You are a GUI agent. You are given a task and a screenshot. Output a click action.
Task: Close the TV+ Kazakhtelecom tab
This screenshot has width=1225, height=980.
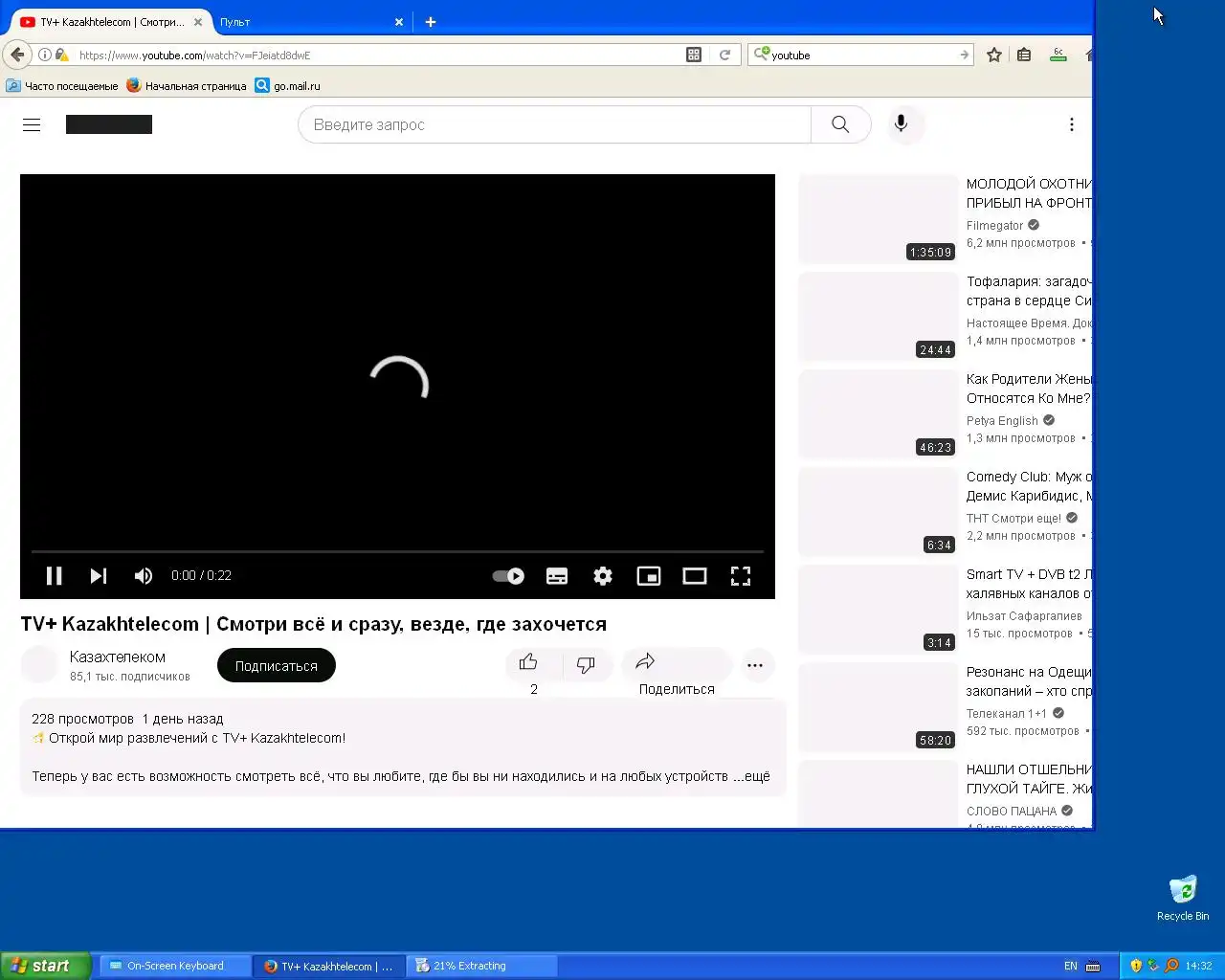pos(198,22)
